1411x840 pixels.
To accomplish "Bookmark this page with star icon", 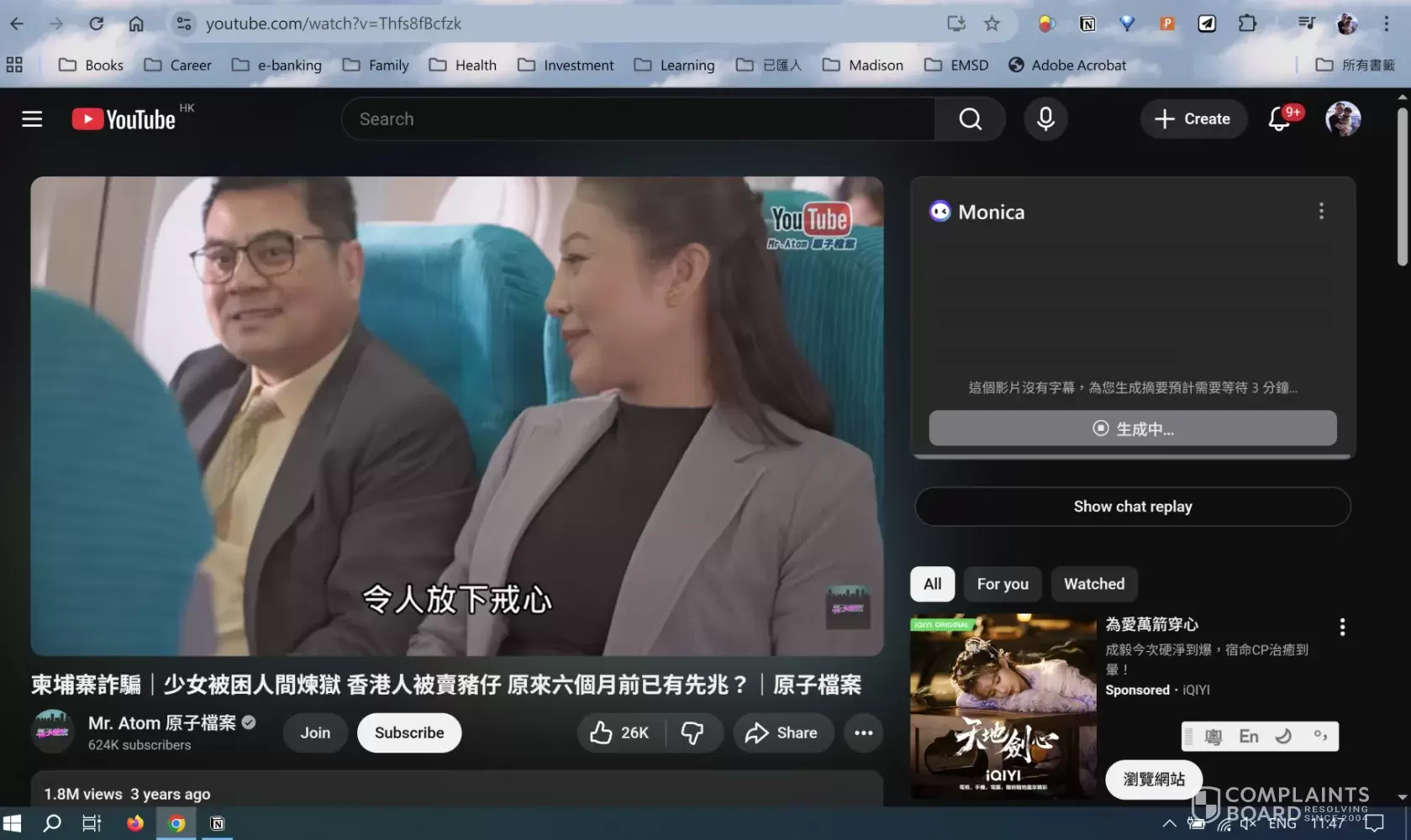I will 992,24.
